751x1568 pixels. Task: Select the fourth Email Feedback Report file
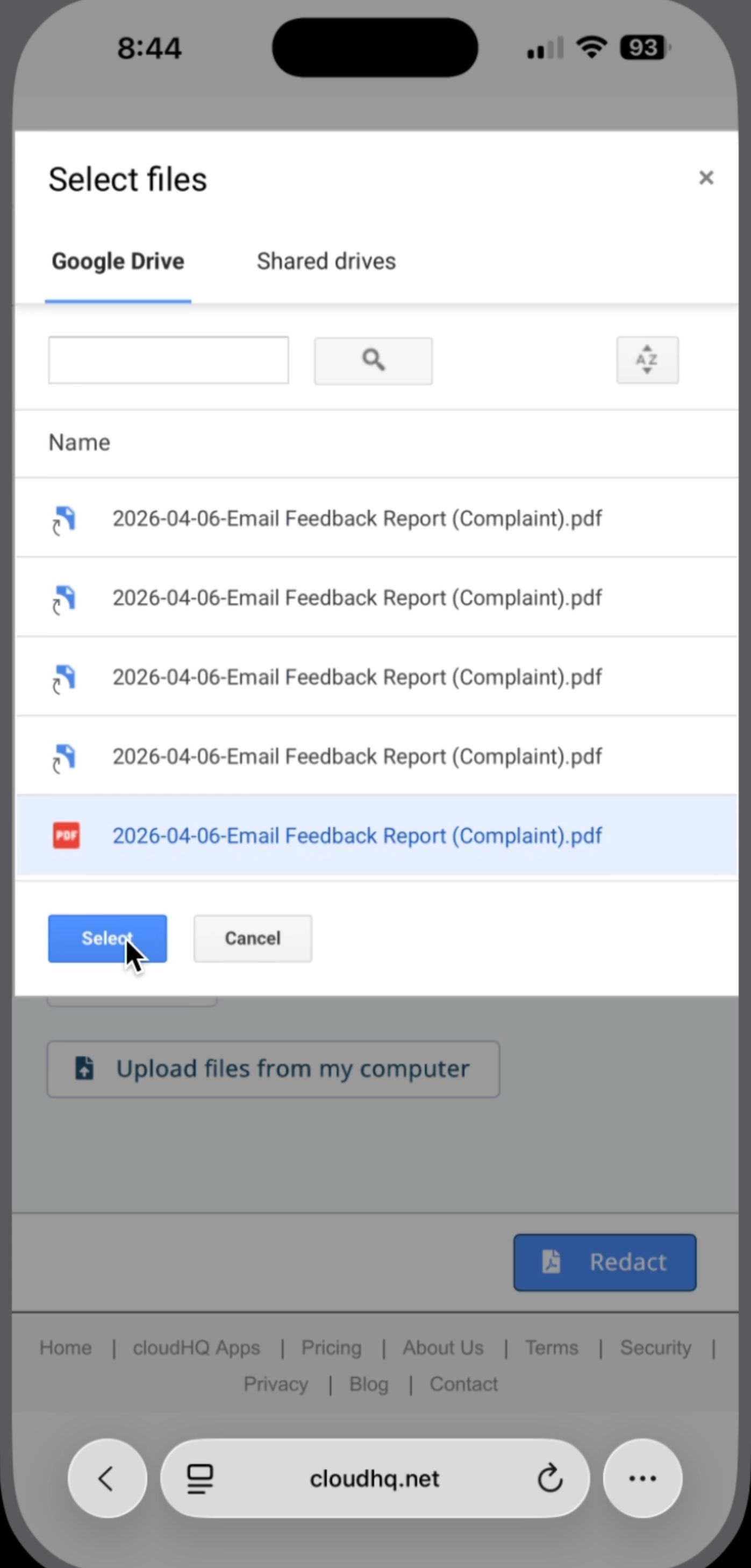357,756
